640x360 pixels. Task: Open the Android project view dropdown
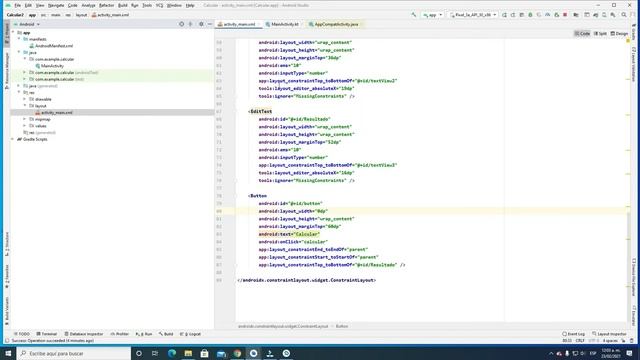click(27, 24)
